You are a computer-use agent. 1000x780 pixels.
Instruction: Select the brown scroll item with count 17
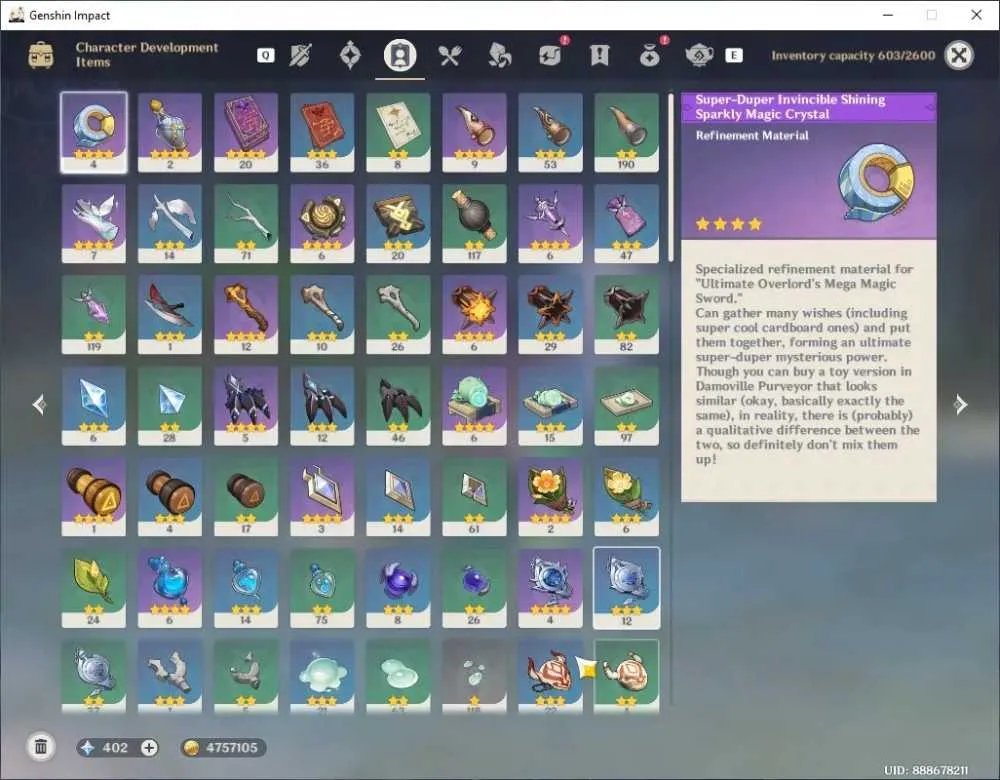(x=246, y=497)
